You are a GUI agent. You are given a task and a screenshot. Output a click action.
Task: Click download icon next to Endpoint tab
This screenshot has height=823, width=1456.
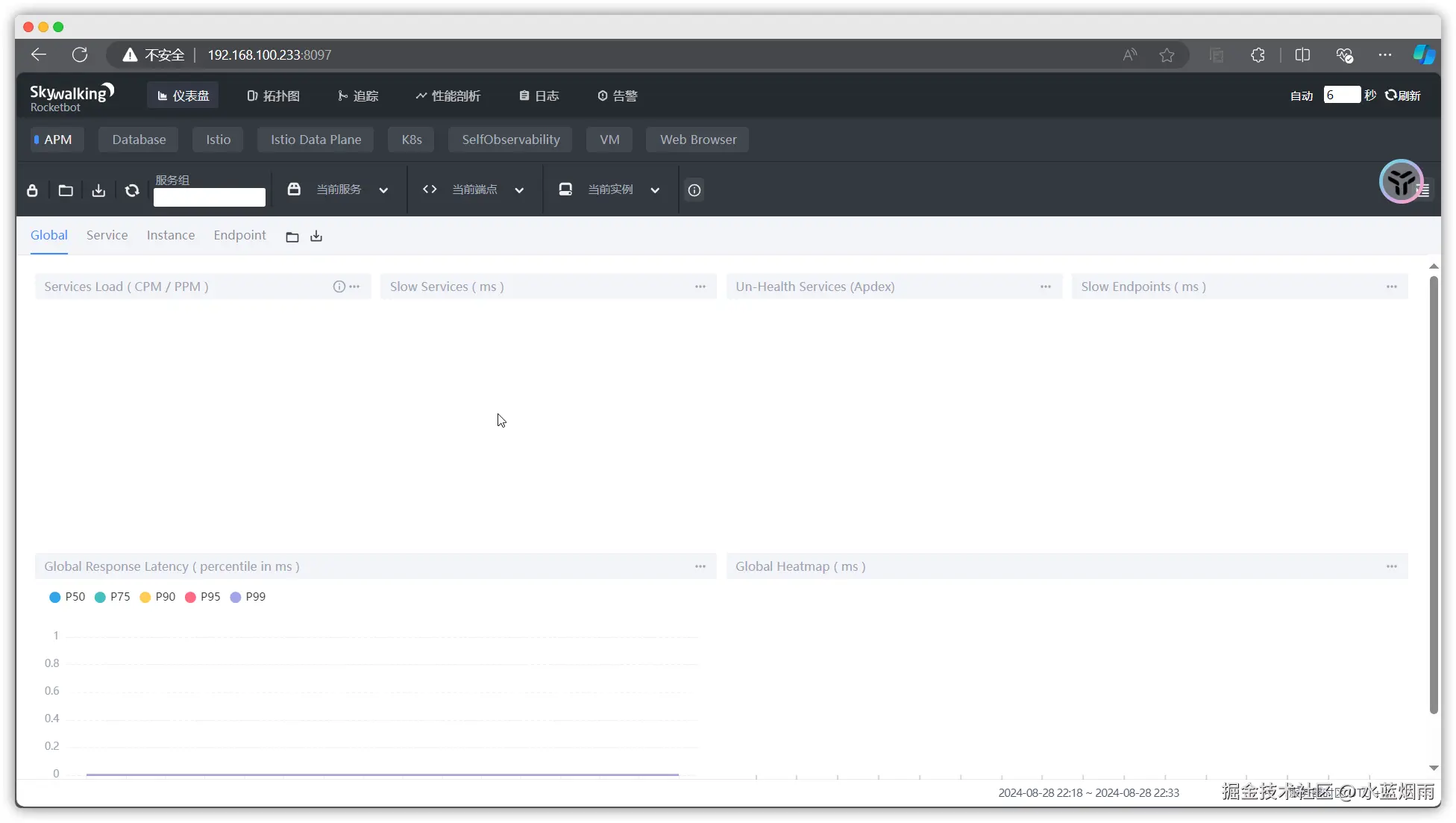(316, 237)
